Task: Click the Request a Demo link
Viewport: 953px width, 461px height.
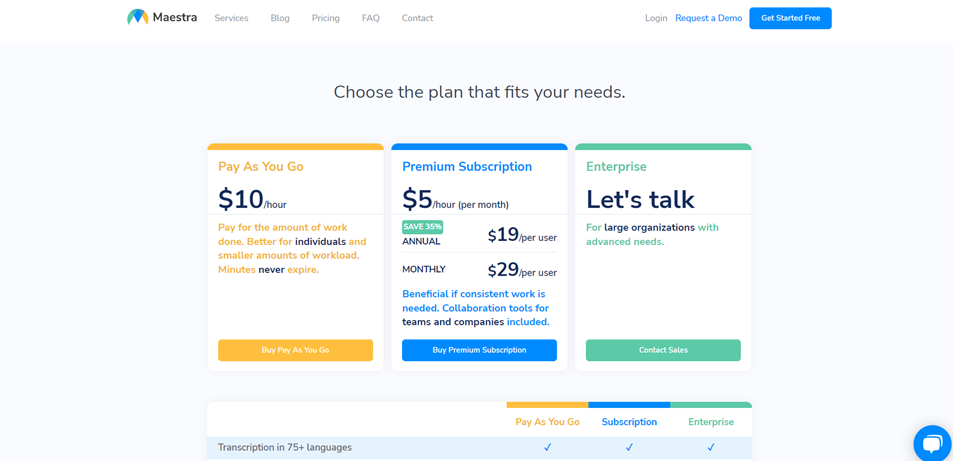Action: 708,18
